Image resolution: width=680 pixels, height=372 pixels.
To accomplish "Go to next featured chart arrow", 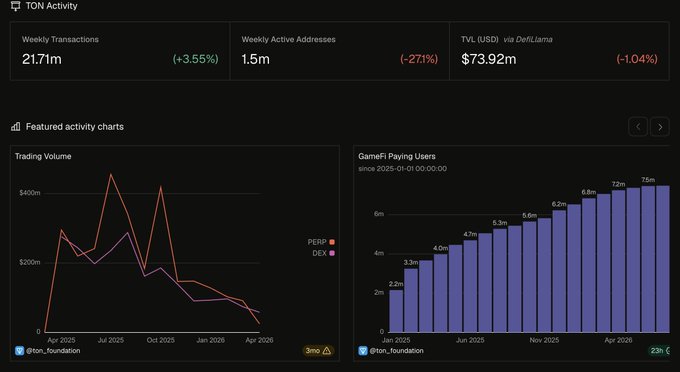I will pos(660,127).
